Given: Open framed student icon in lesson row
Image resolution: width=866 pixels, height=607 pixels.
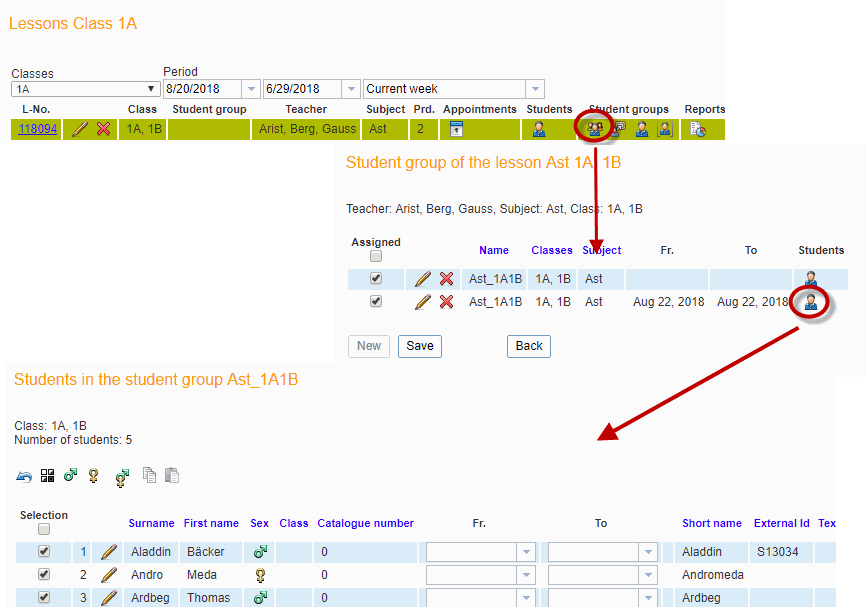Looking at the screenshot, I should (x=665, y=129).
